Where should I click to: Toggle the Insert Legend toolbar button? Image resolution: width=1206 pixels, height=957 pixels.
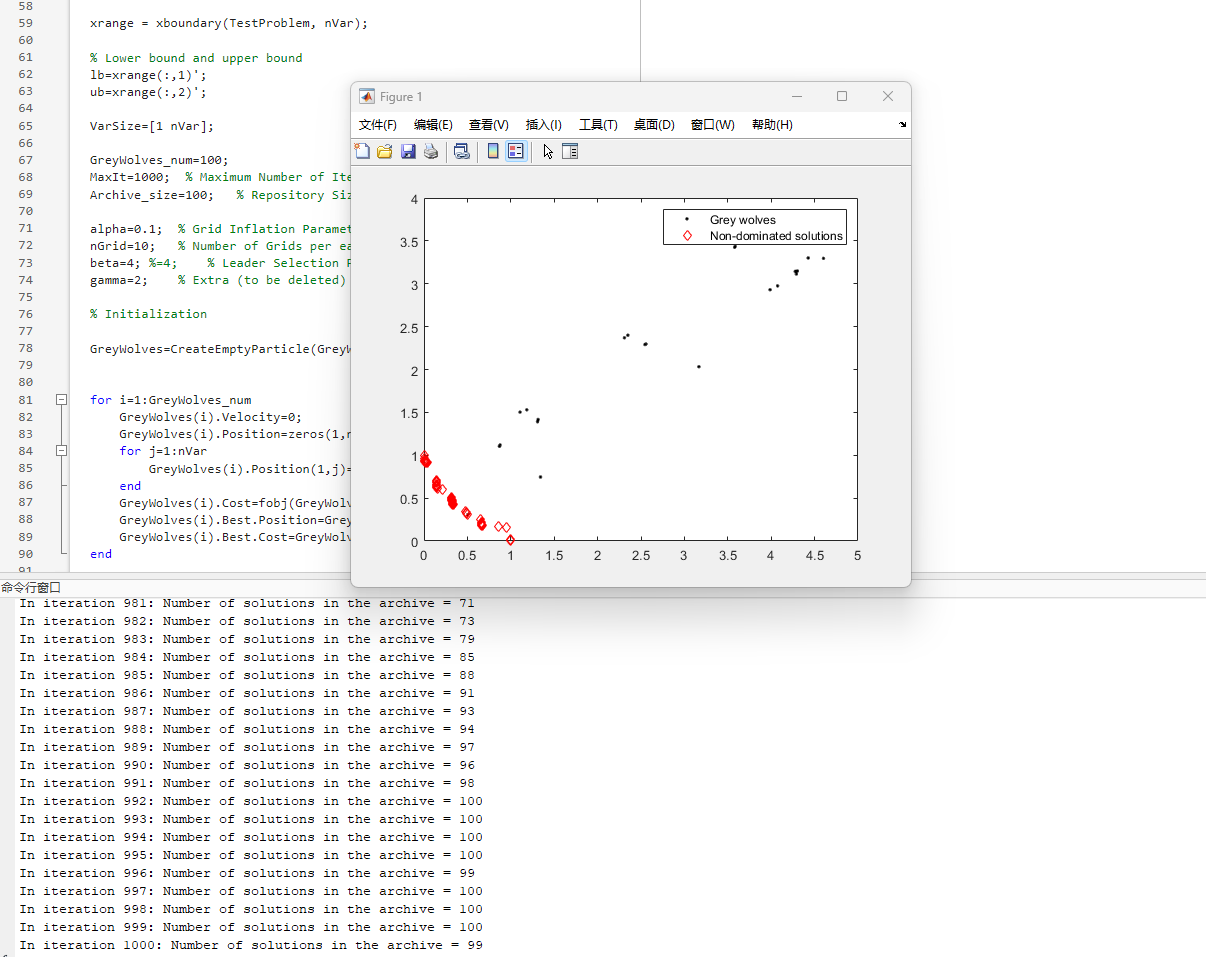515,151
